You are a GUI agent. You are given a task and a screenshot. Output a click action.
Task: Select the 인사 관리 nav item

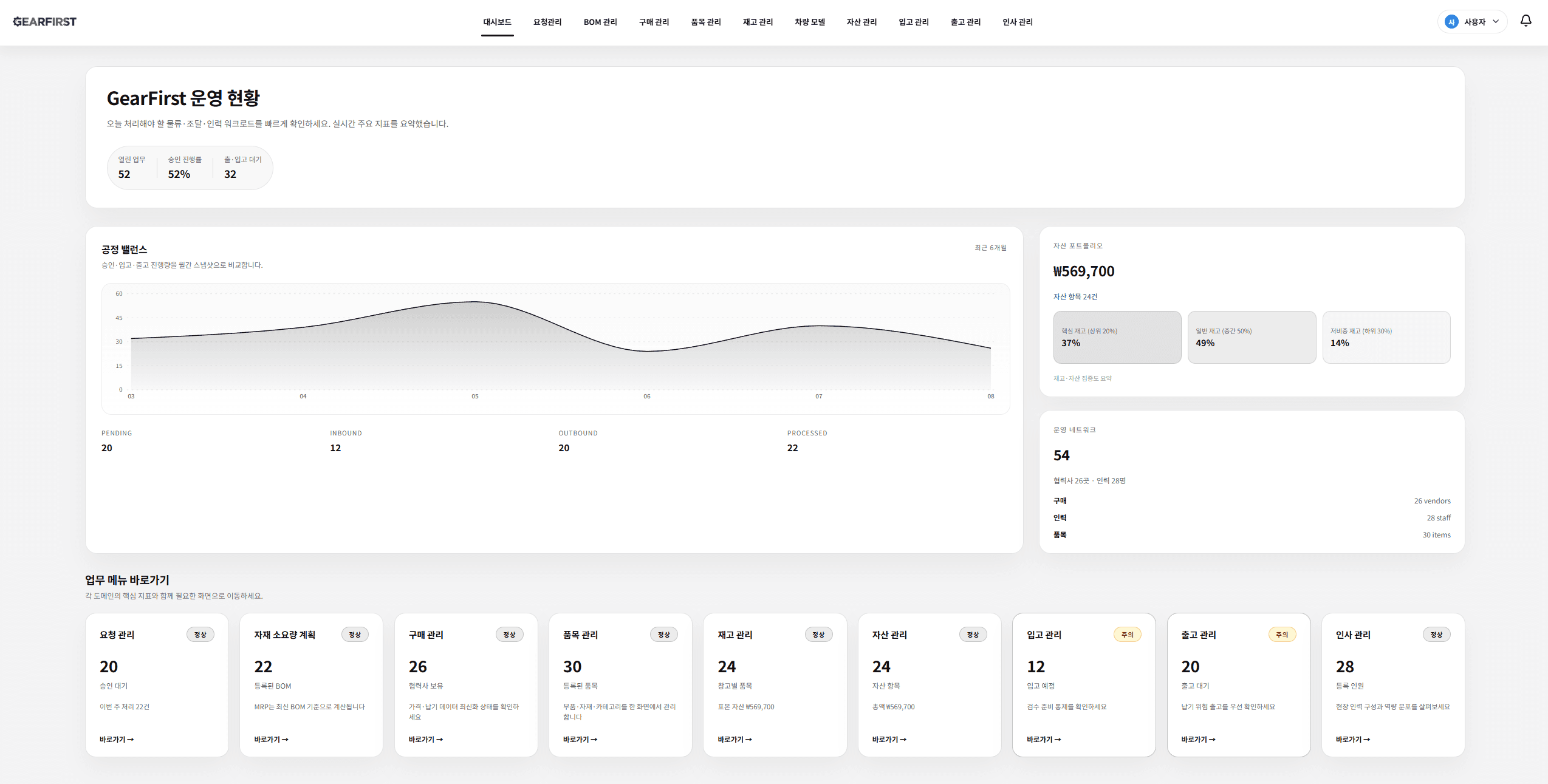[1017, 22]
